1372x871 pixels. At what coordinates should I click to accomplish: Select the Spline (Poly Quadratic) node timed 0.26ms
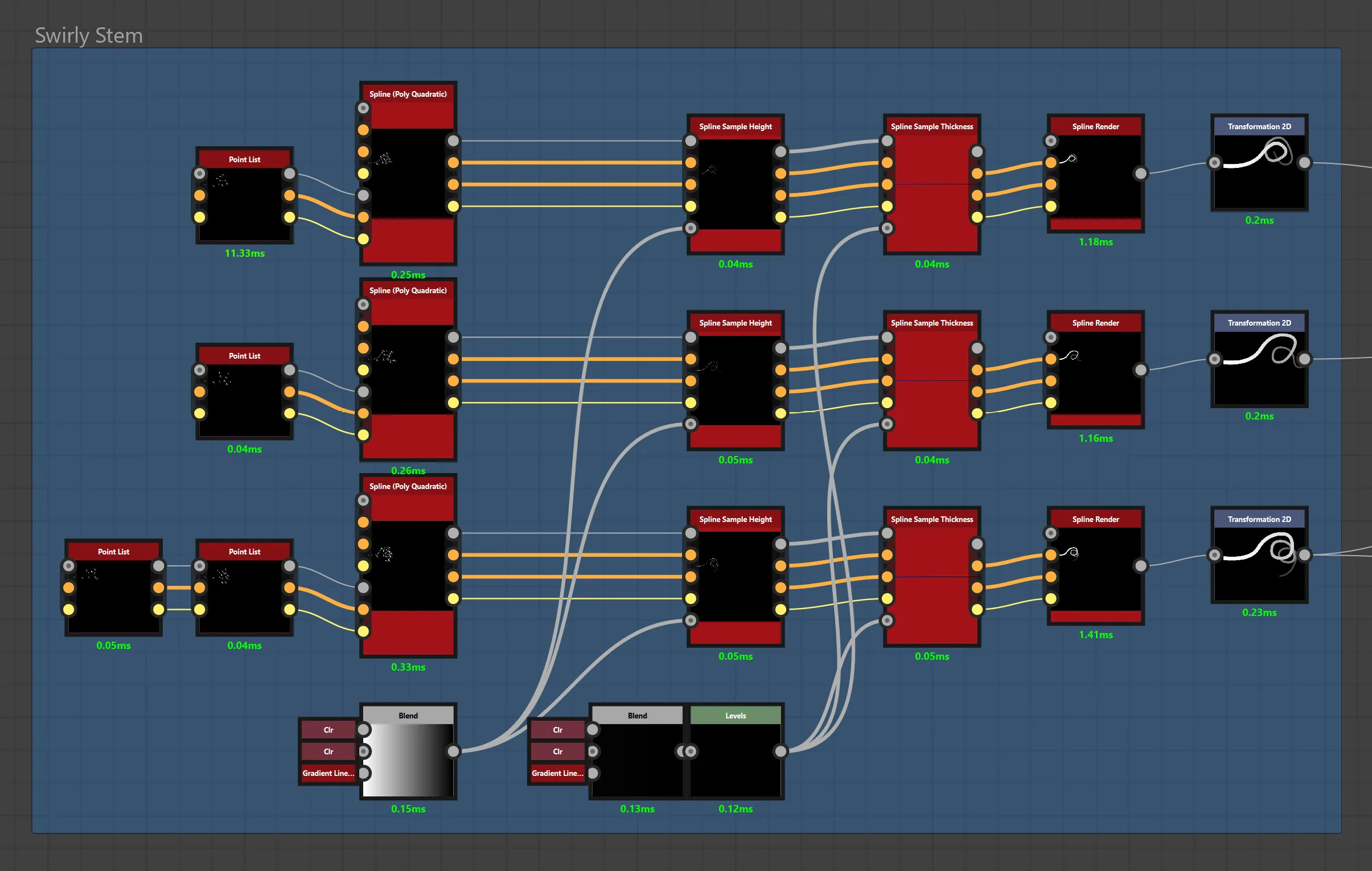[x=408, y=369]
